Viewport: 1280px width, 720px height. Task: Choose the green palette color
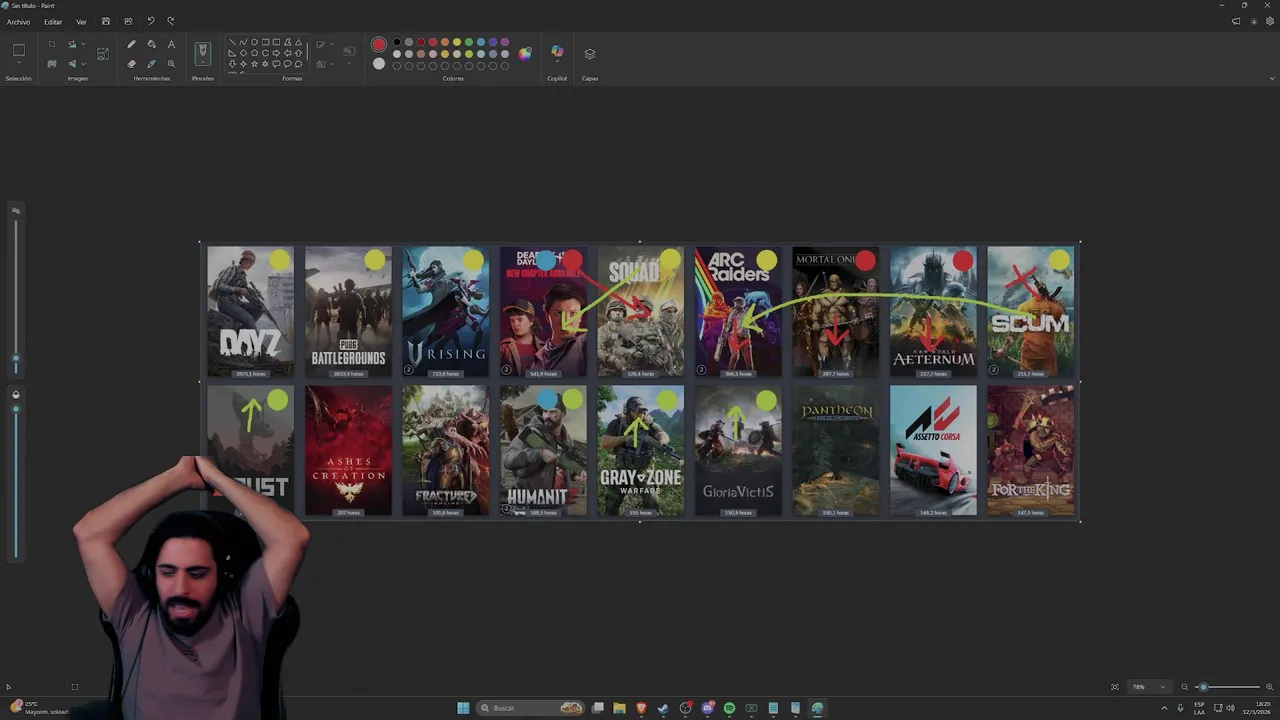coord(469,43)
